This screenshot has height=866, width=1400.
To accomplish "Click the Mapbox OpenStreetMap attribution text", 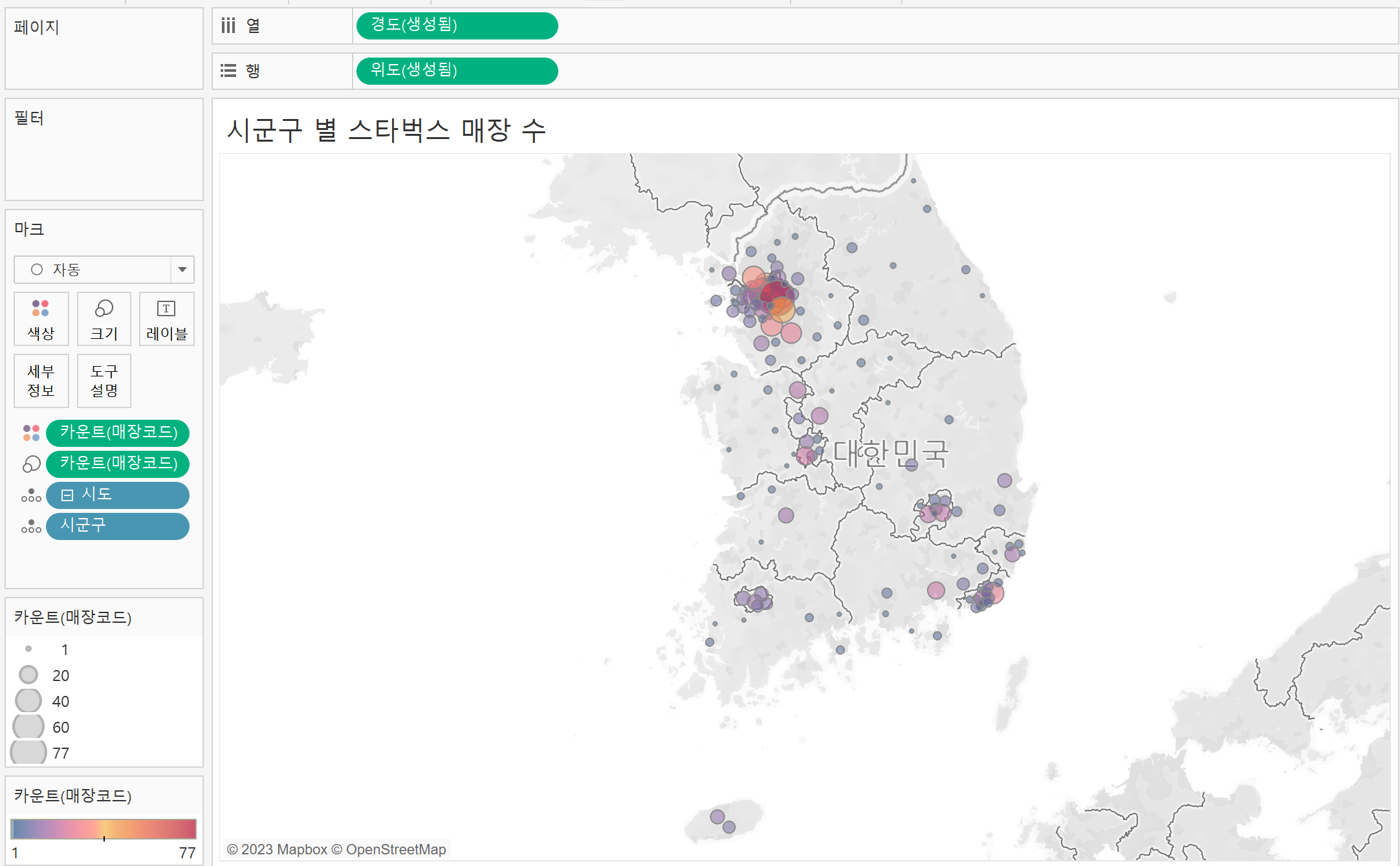I will tap(336, 849).
